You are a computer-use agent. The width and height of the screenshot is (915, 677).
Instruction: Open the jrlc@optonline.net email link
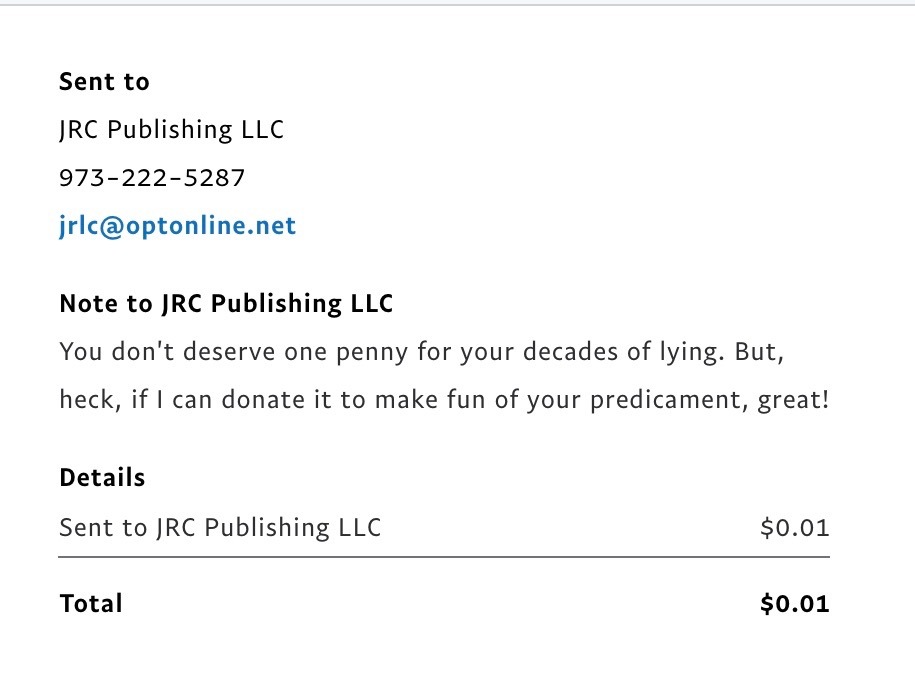point(177,226)
